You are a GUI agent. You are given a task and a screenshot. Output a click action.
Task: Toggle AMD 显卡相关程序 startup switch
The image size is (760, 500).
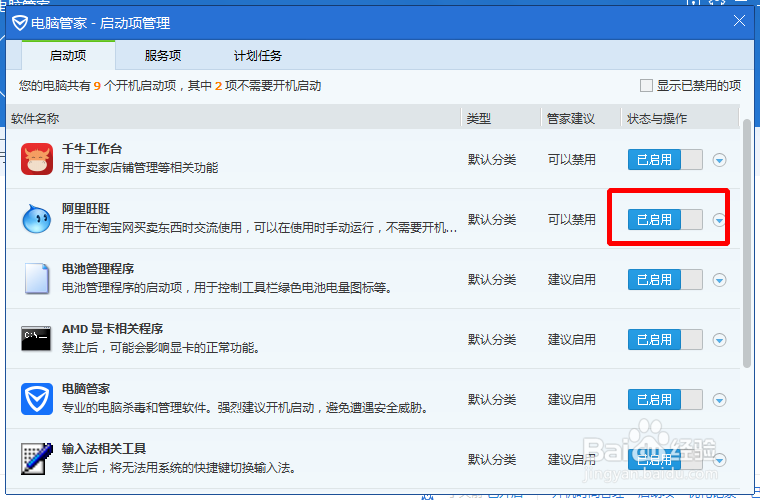click(665, 340)
